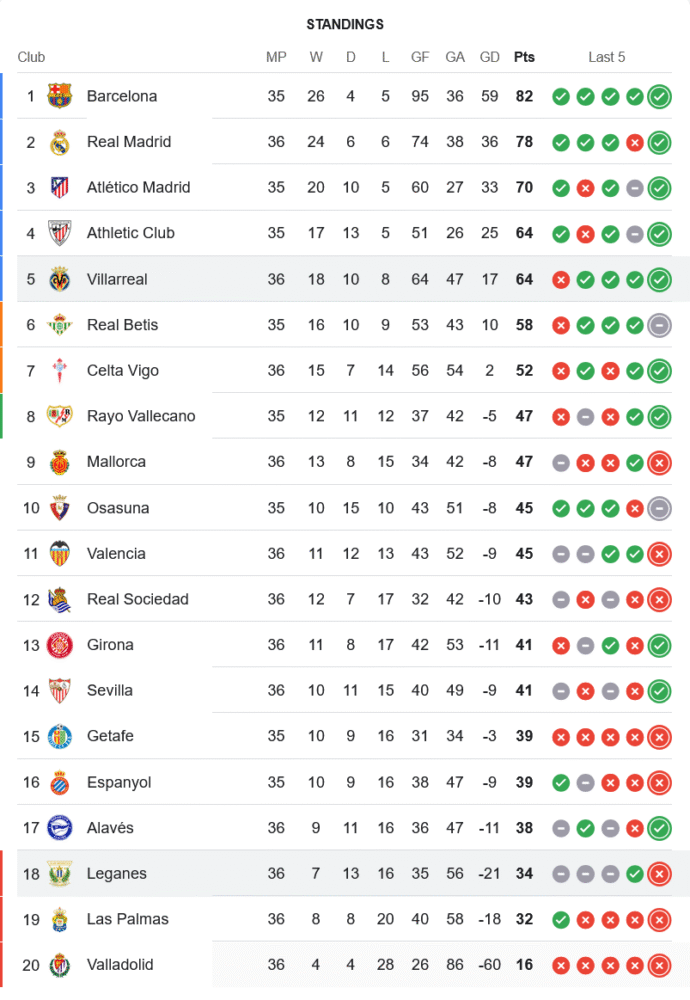Image resolution: width=690 pixels, height=1000 pixels.
Task: Click the Las Palmas crest icon
Action: (x=60, y=919)
